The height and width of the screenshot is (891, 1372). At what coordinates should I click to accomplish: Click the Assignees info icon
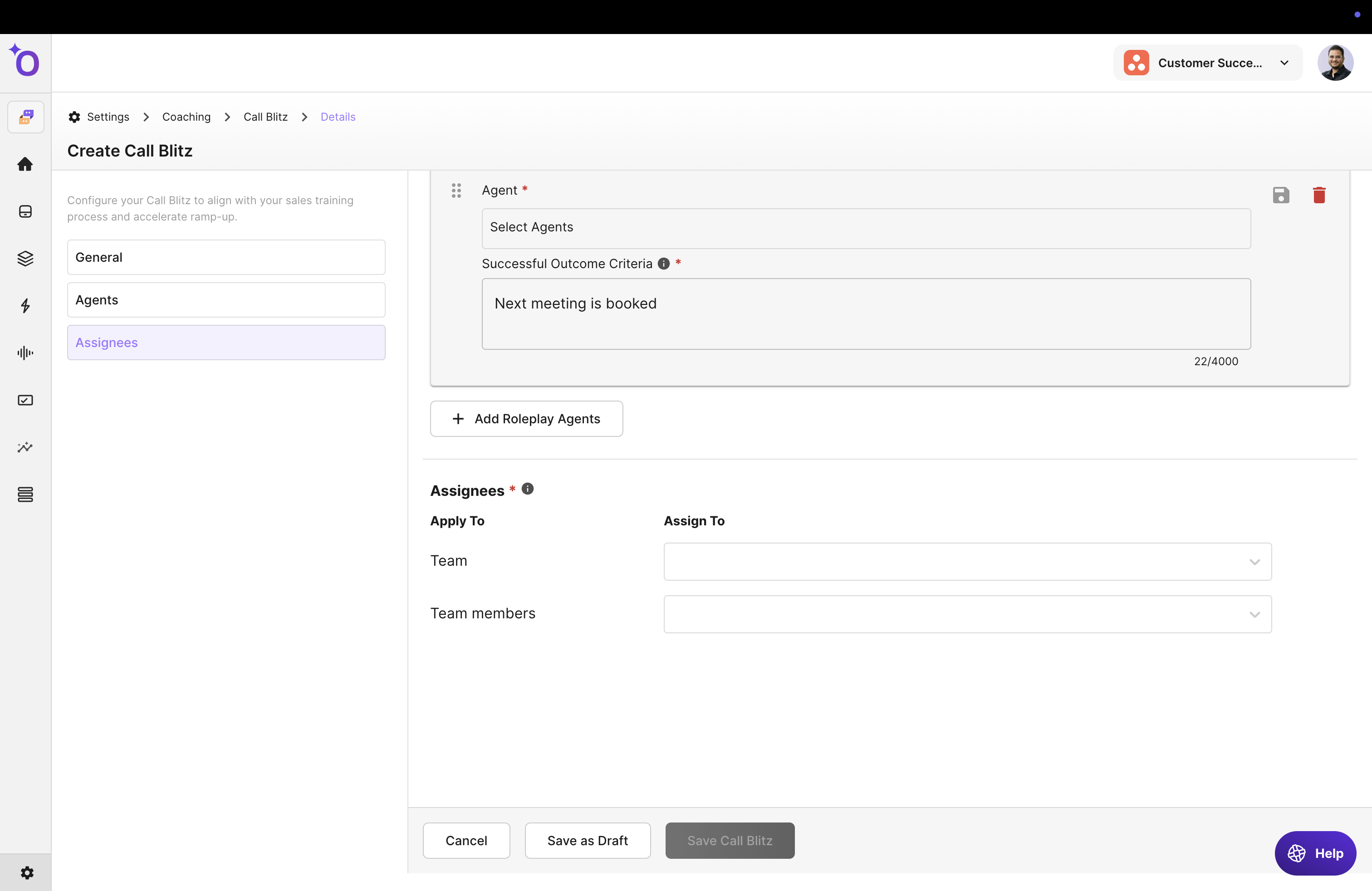[x=528, y=489]
